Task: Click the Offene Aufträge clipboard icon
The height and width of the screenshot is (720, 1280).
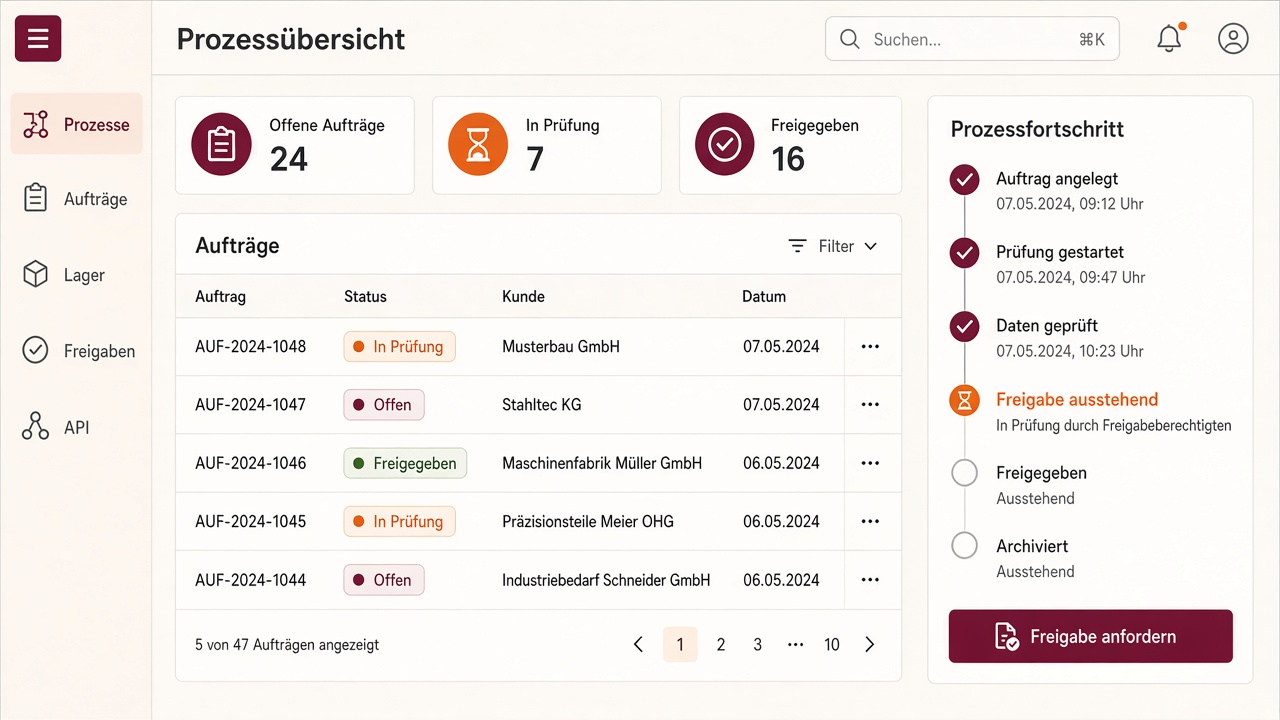Action: coord(221,144)
